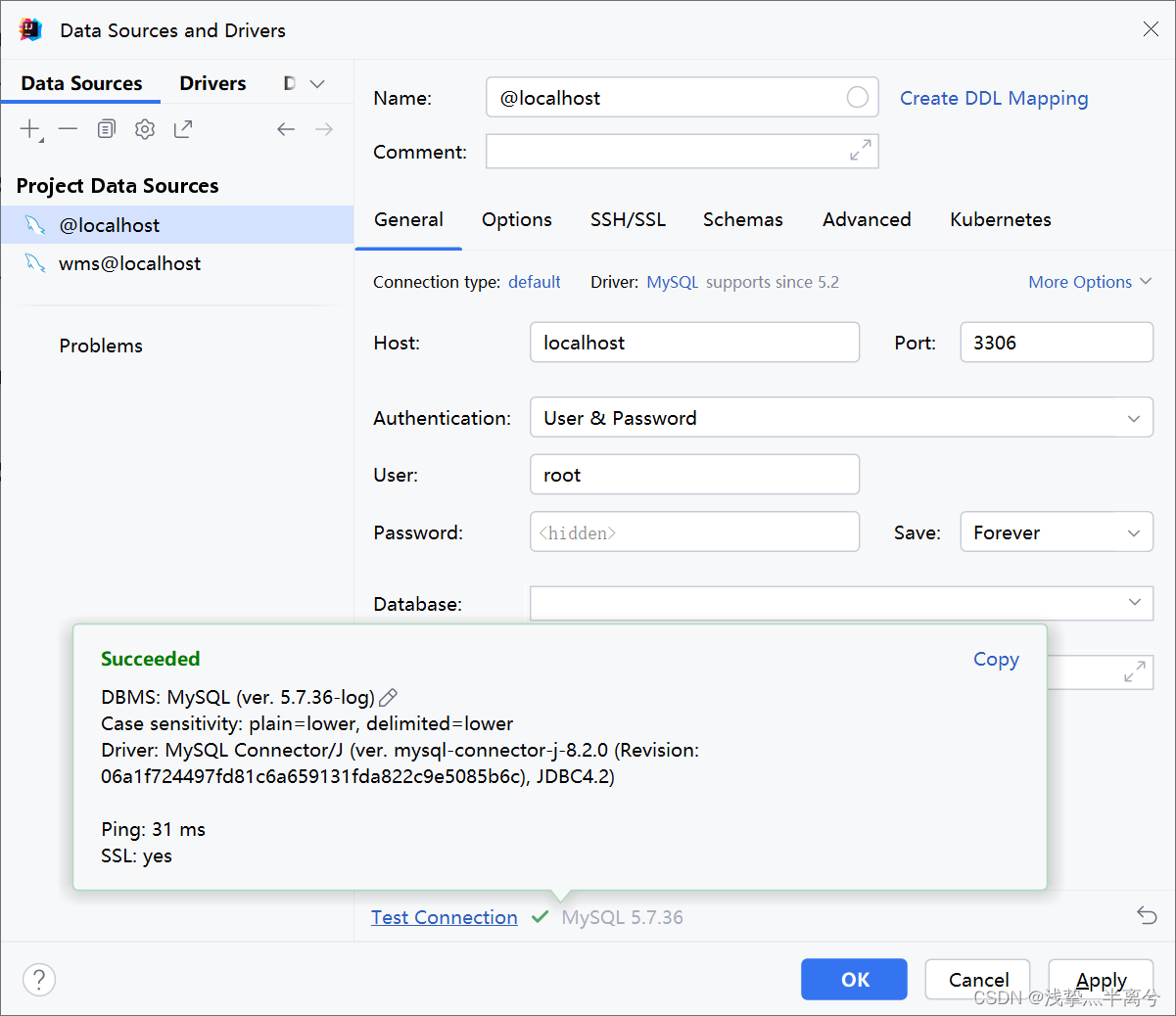This screenshot has height=1016, width=1176.
Task: Click the color circle in Name field
Action: (857, 97)
